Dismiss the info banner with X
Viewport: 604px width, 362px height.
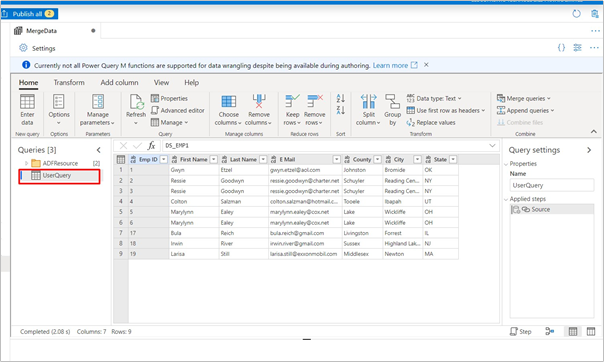426,65
